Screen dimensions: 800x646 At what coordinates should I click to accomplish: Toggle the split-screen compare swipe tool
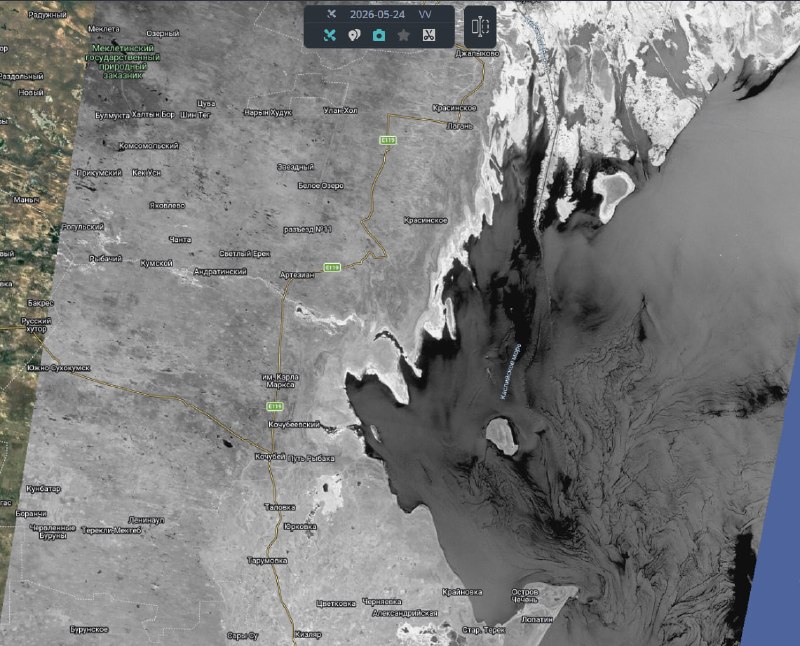coord(480,27)
